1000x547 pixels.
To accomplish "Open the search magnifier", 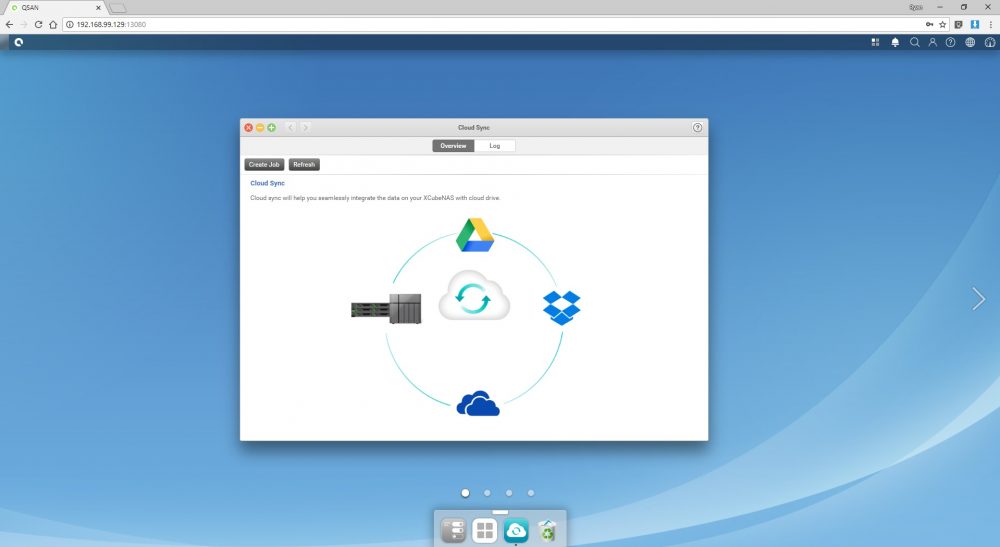I will tap(915, 42).
